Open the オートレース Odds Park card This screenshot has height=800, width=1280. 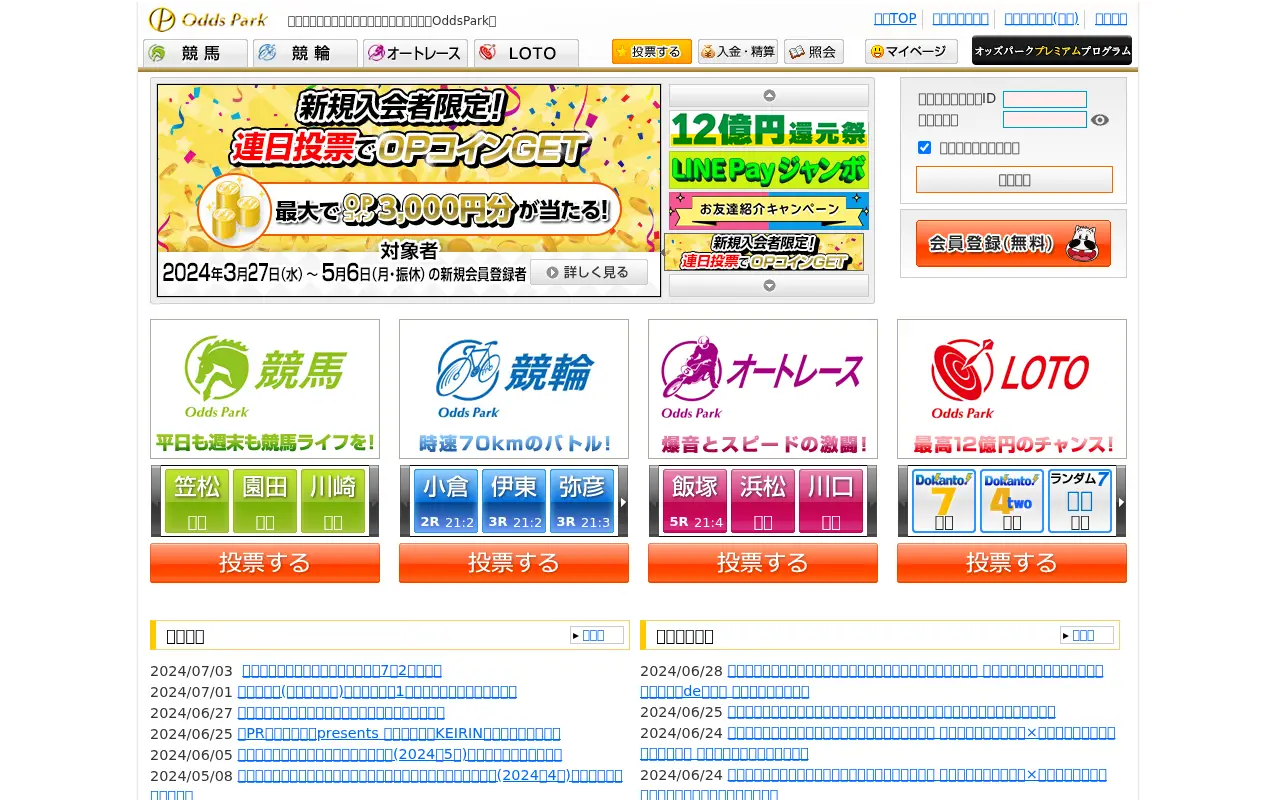[x=763, y=389]
